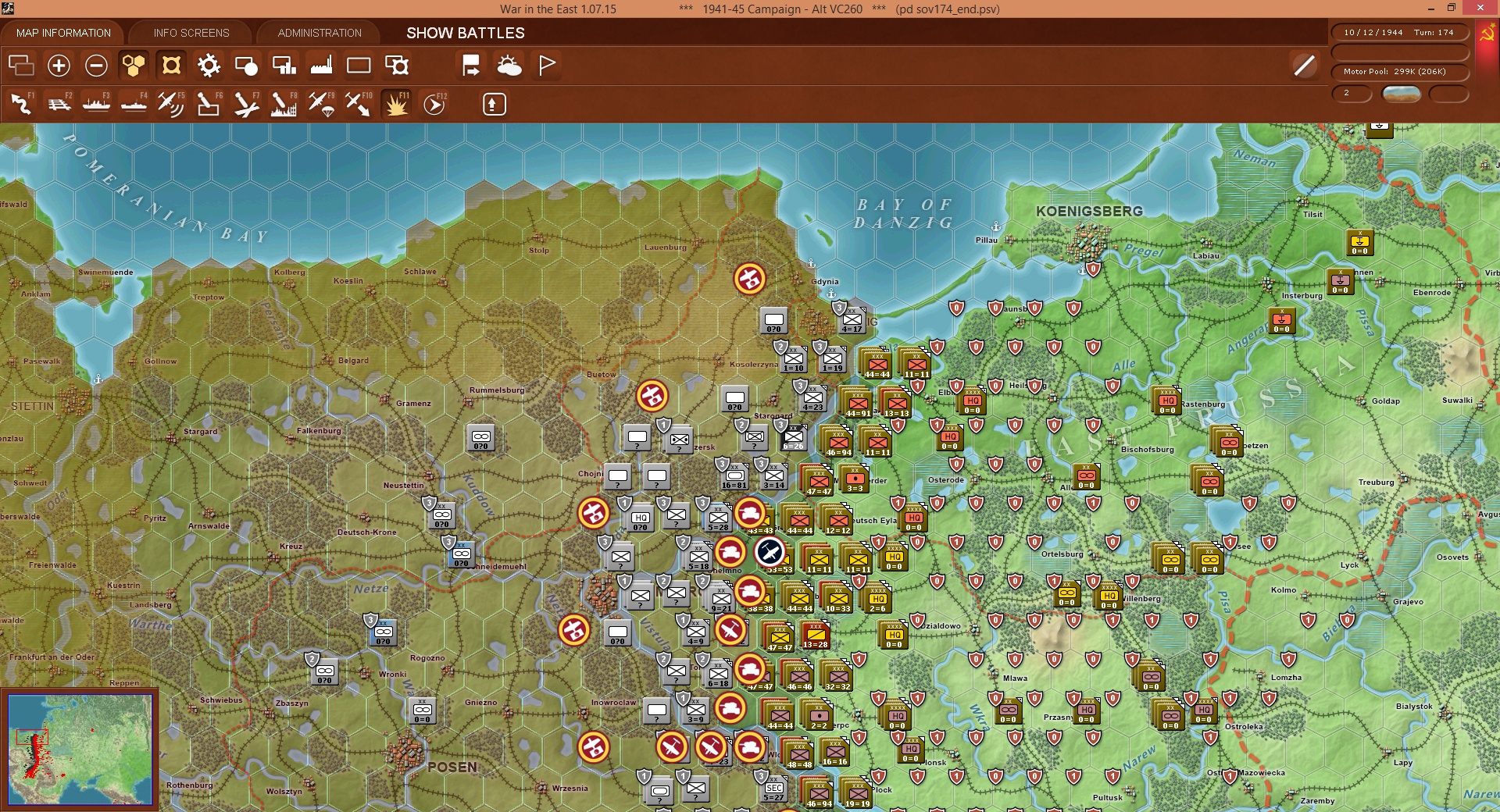Zoom out with the minus icon

(x=96, y=66)
